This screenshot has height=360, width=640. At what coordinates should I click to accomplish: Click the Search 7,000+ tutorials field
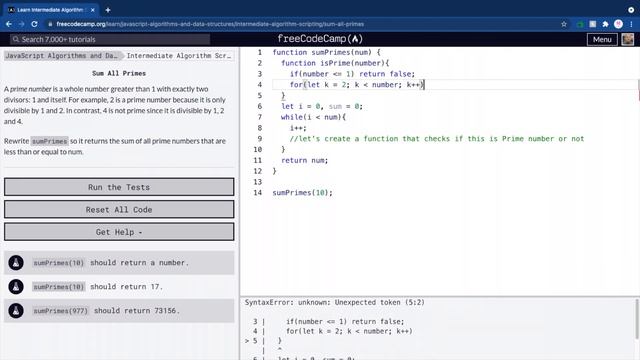point(110,39)
